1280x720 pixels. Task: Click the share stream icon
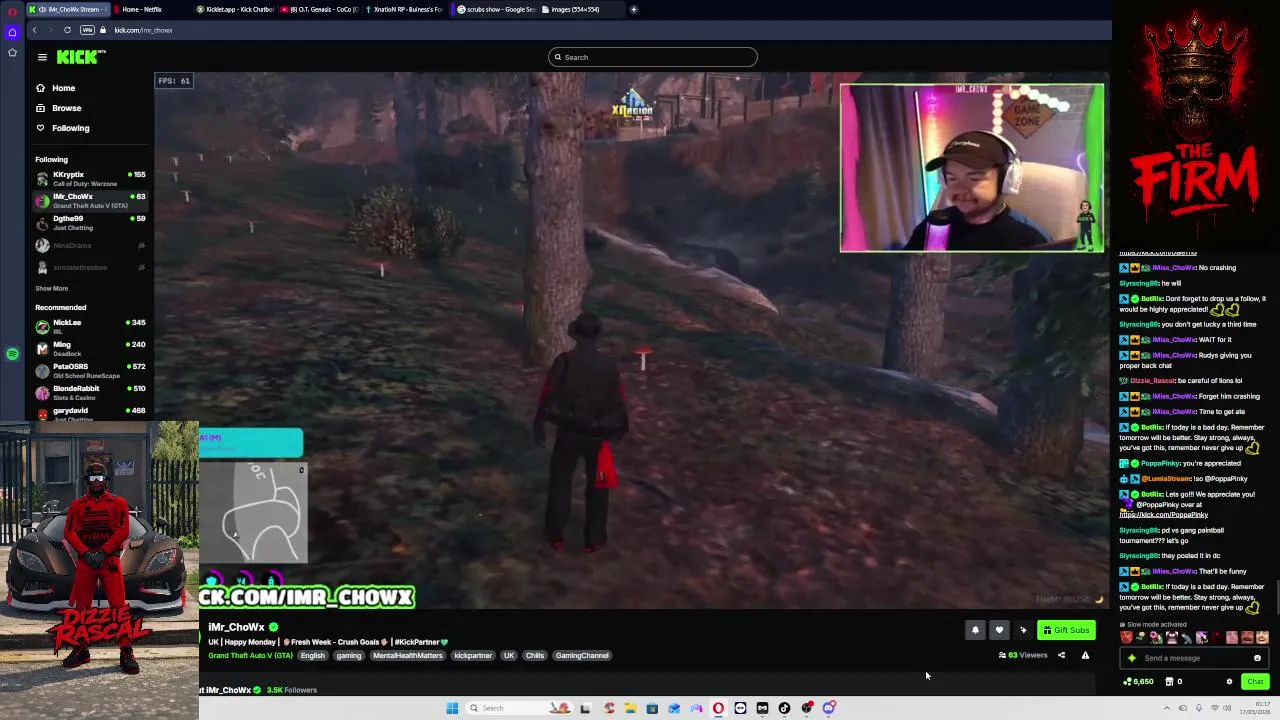tap(1061, 656)
